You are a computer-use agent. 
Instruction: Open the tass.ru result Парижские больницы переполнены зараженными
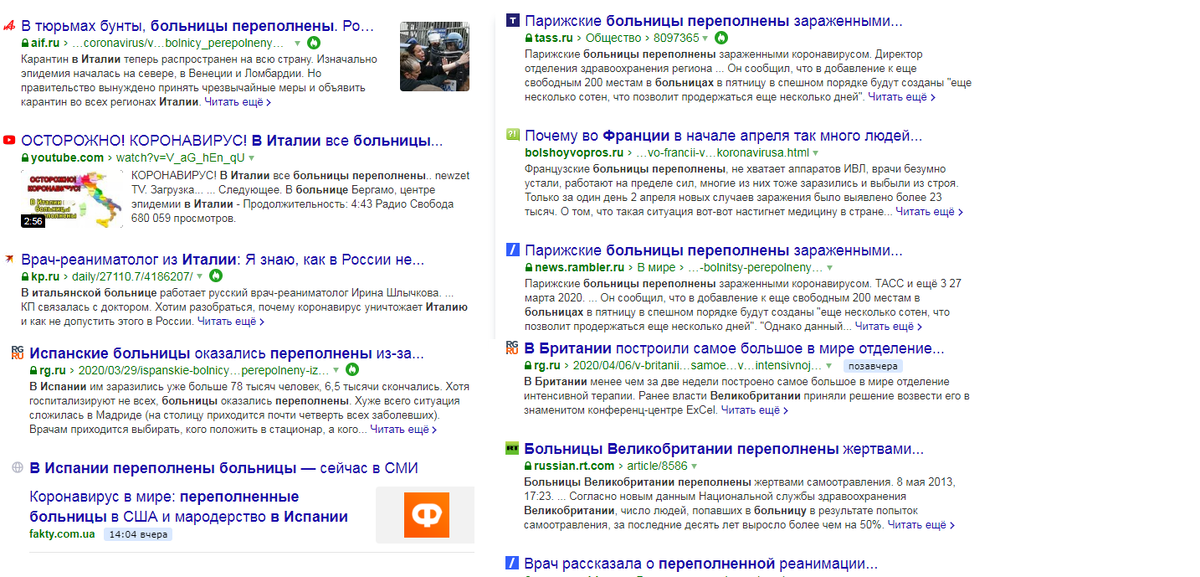click(x=713, y=21)
